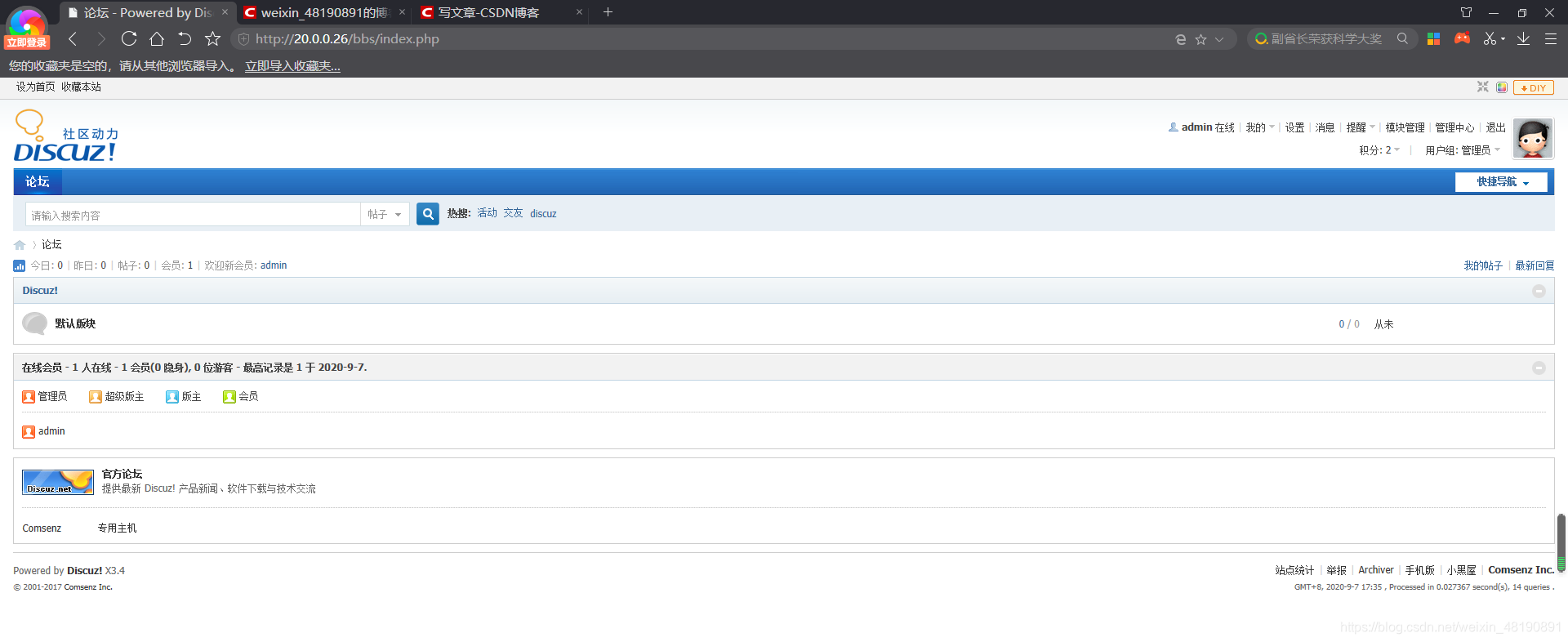Expand the 我的 dropdown menu
The width and height of the screenshot is (1568, 642).
point(1260,127)
